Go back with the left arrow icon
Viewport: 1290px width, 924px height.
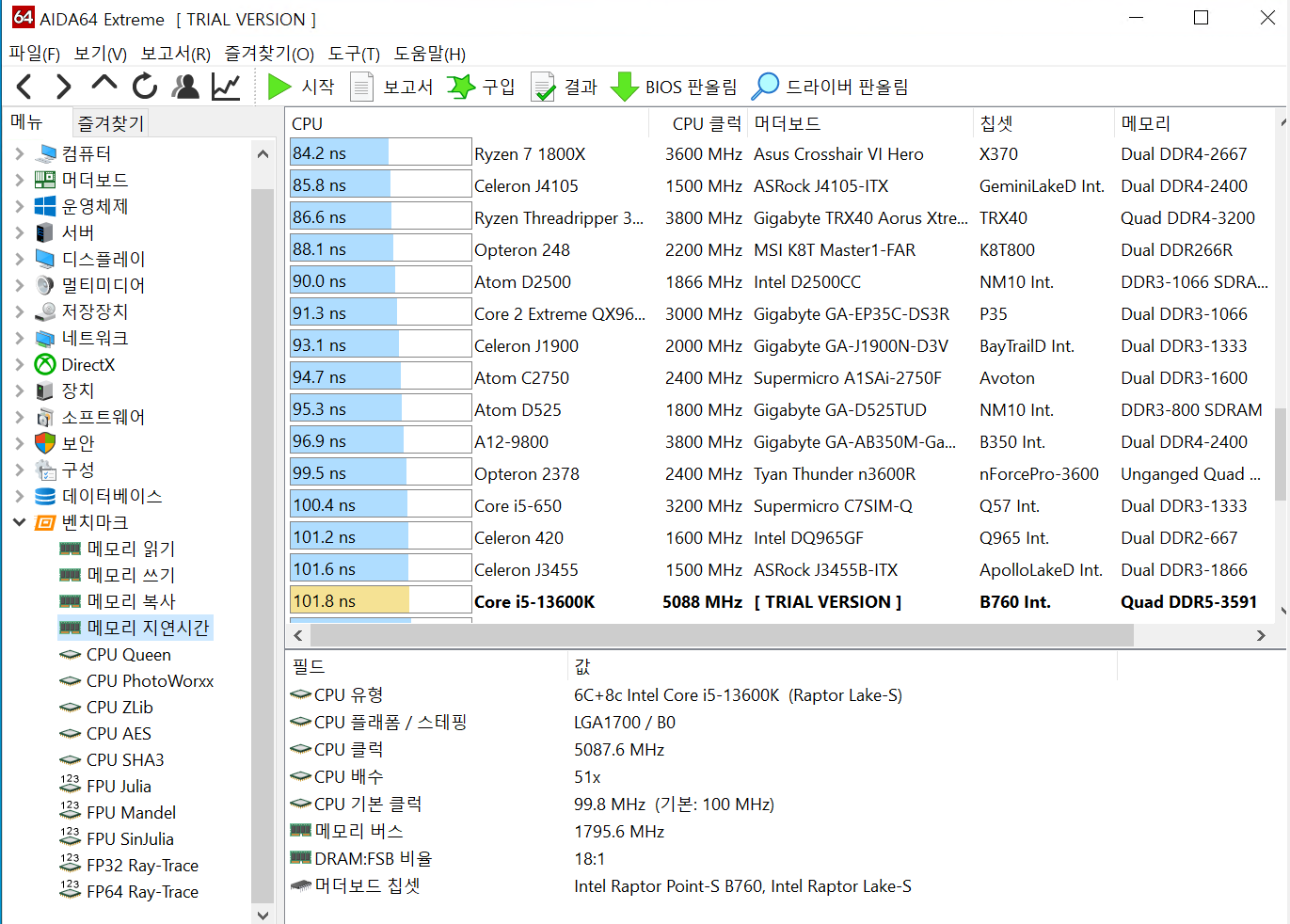[25, 88]
